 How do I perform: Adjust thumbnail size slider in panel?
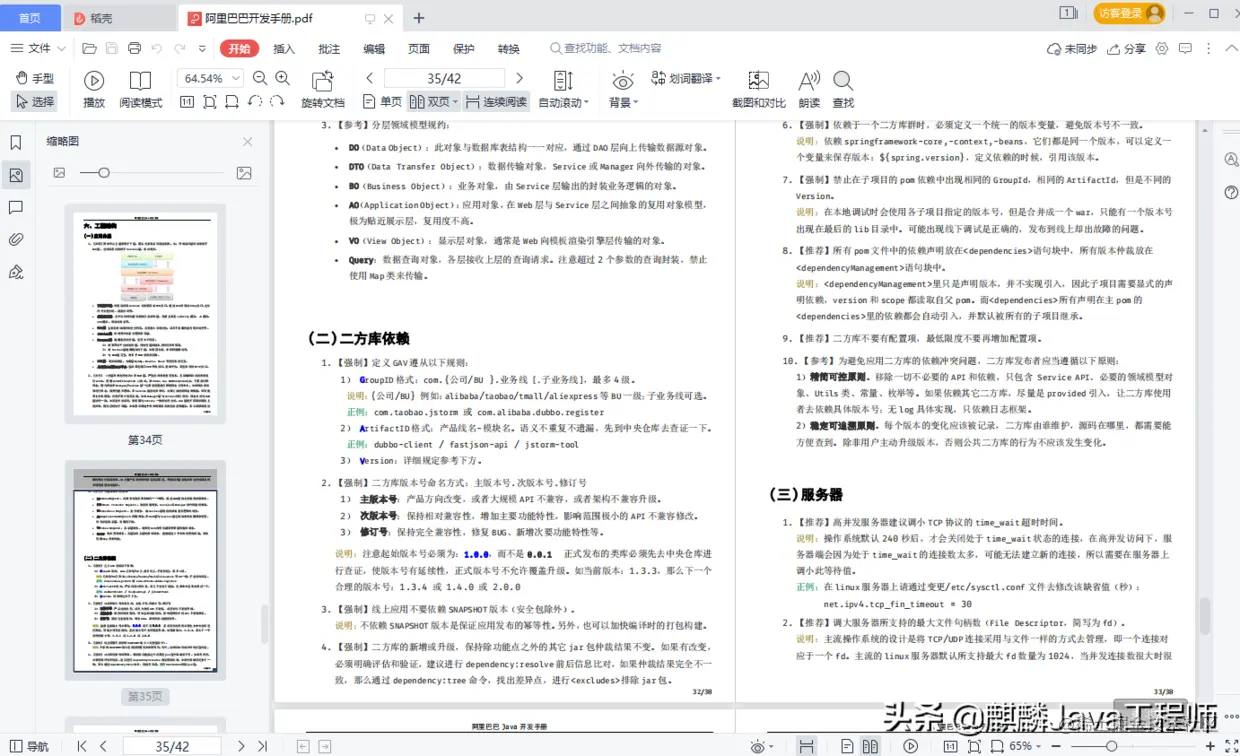[102, 173]
